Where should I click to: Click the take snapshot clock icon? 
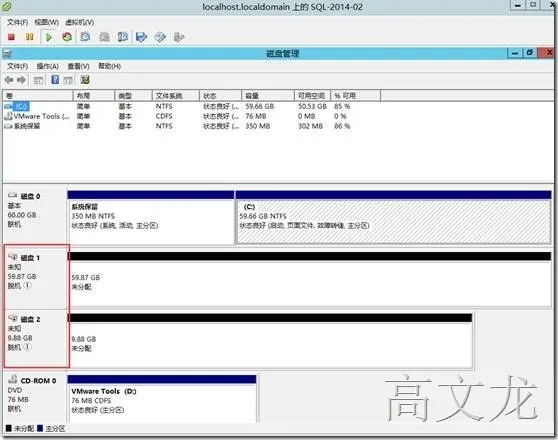coord(85,37)
